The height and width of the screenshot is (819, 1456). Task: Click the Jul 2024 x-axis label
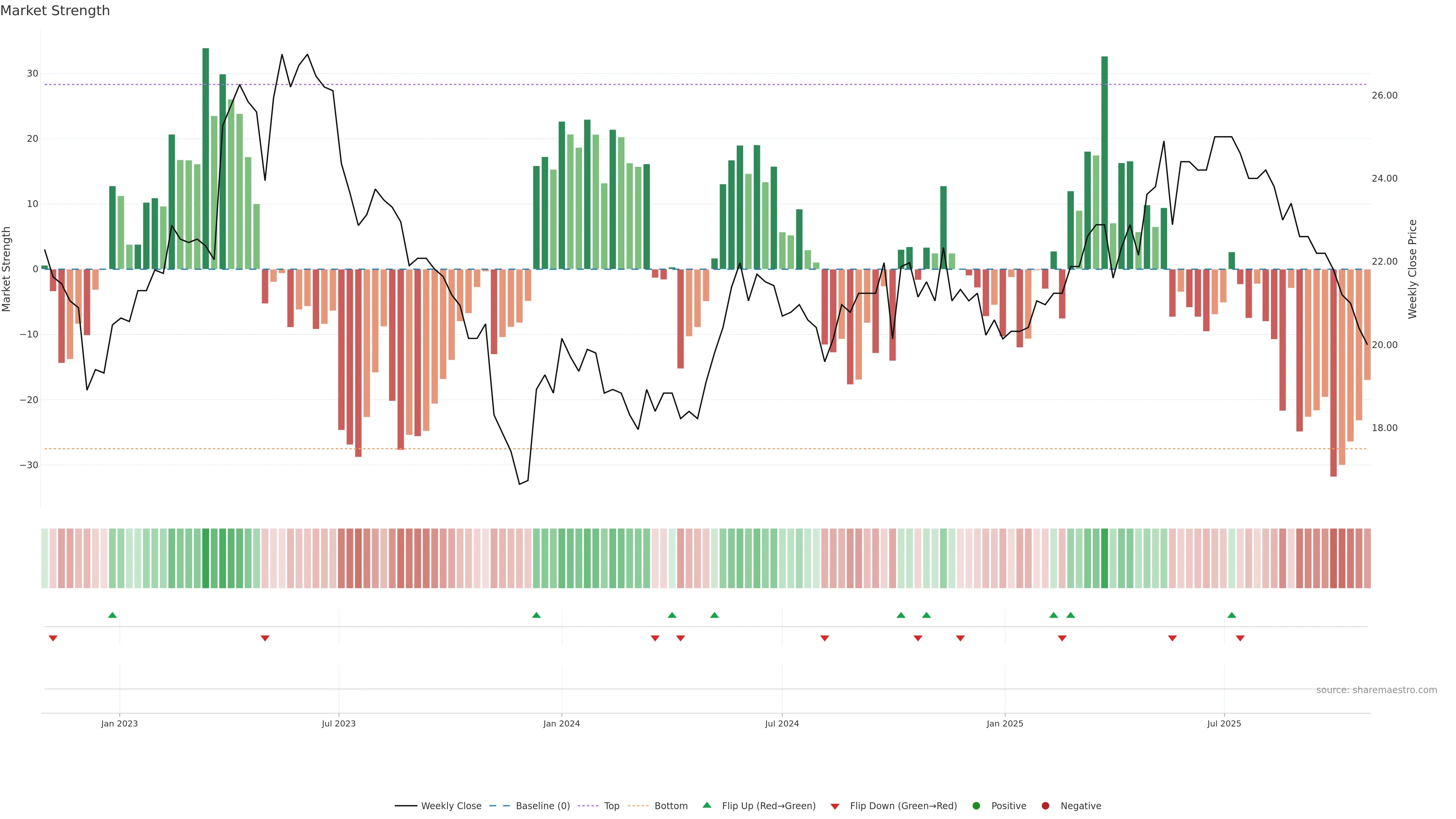point(782,723)
